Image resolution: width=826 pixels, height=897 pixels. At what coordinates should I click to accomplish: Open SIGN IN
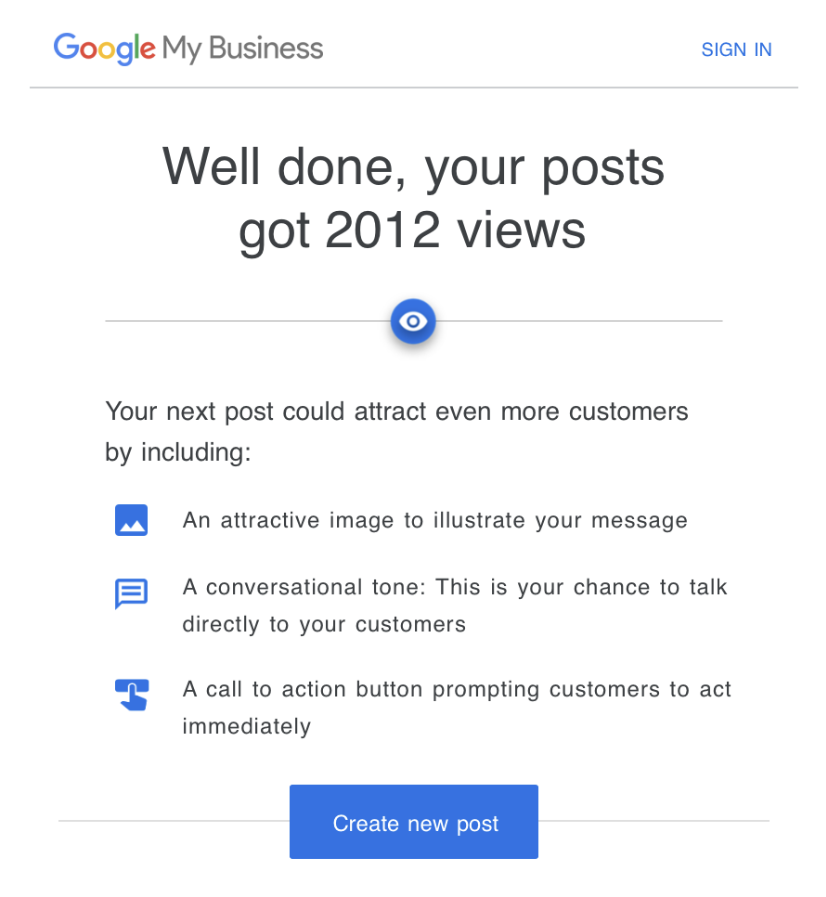tap(737, 49)
